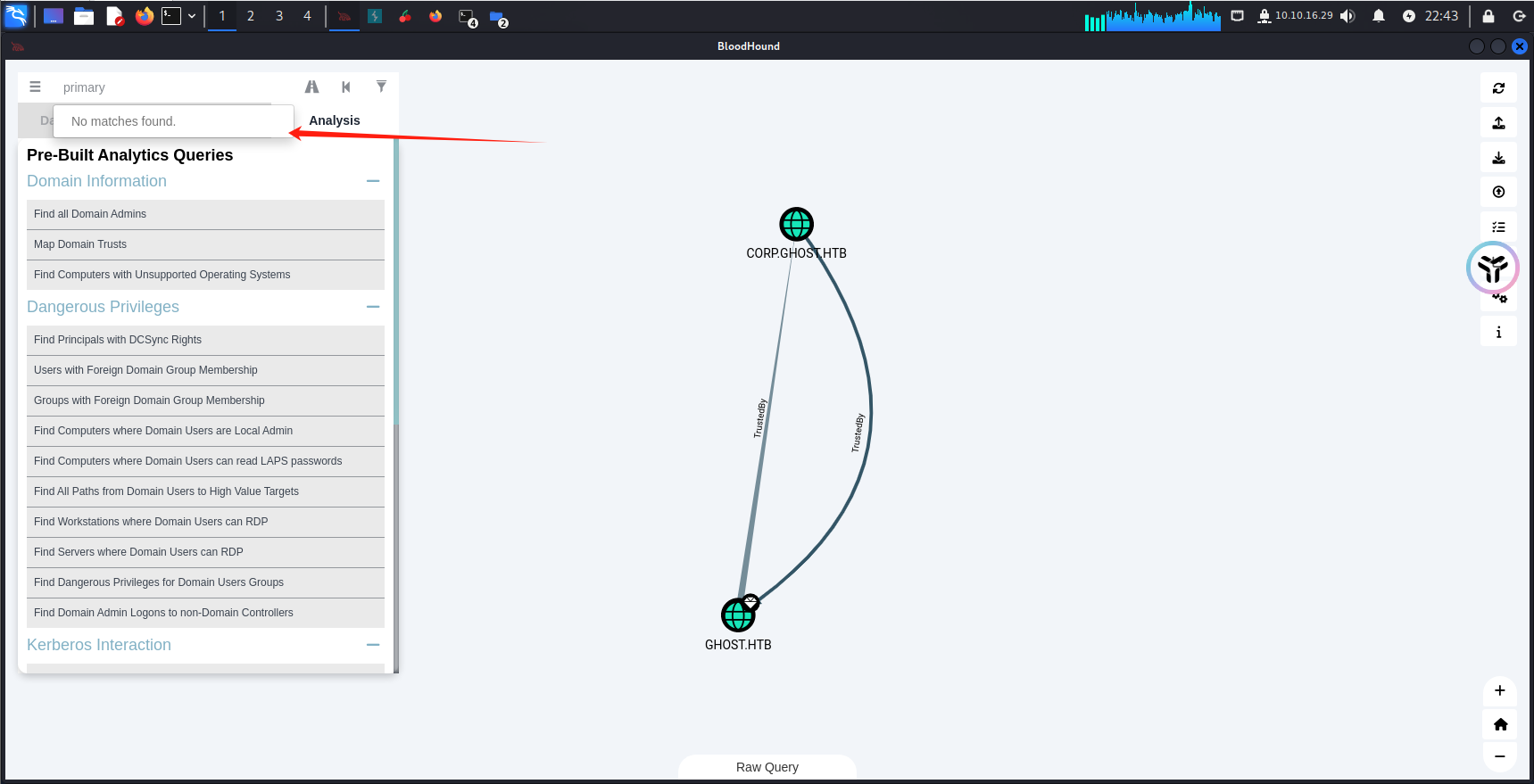Collapse the Kerberos Interaction section
1534x784 pixels.
pyautogui.click(x=373, y=645)
